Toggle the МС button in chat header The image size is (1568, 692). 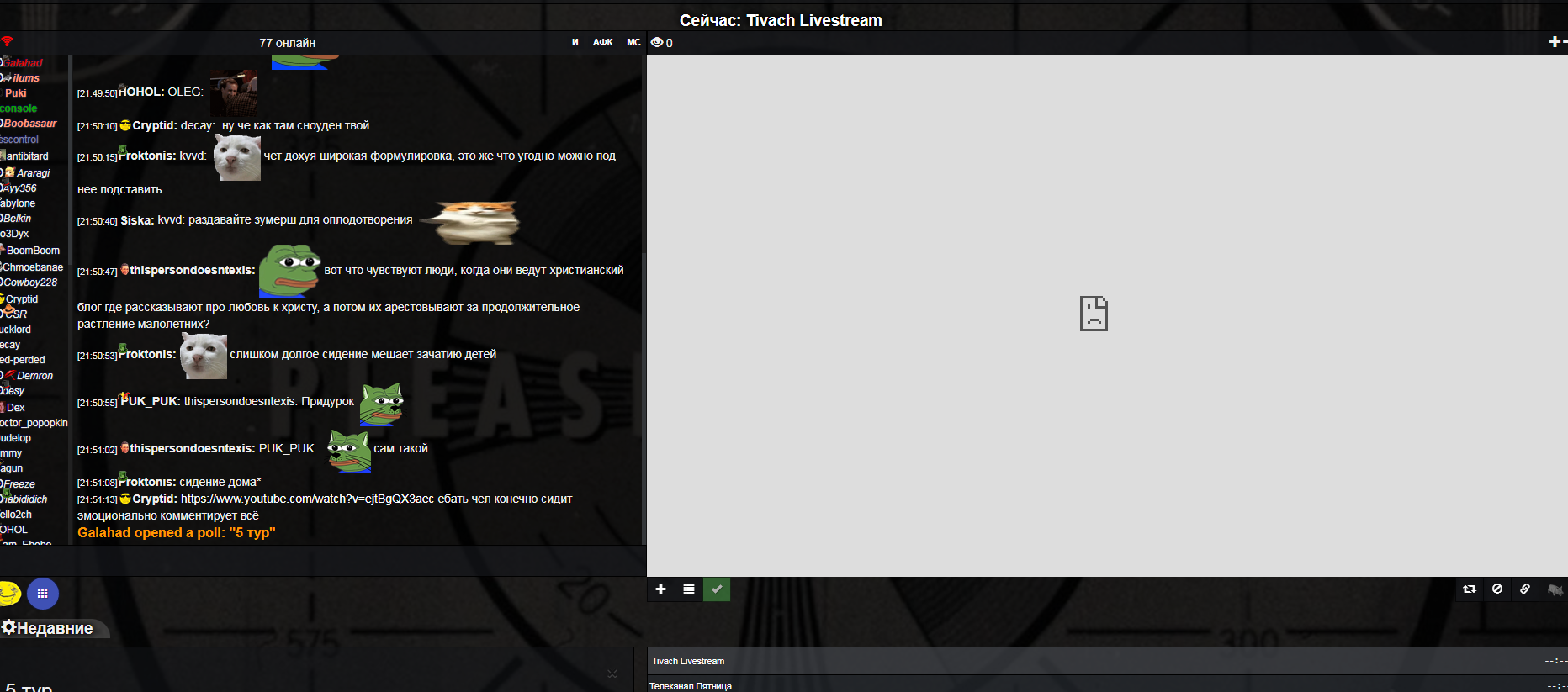click(x=633, y=42)
